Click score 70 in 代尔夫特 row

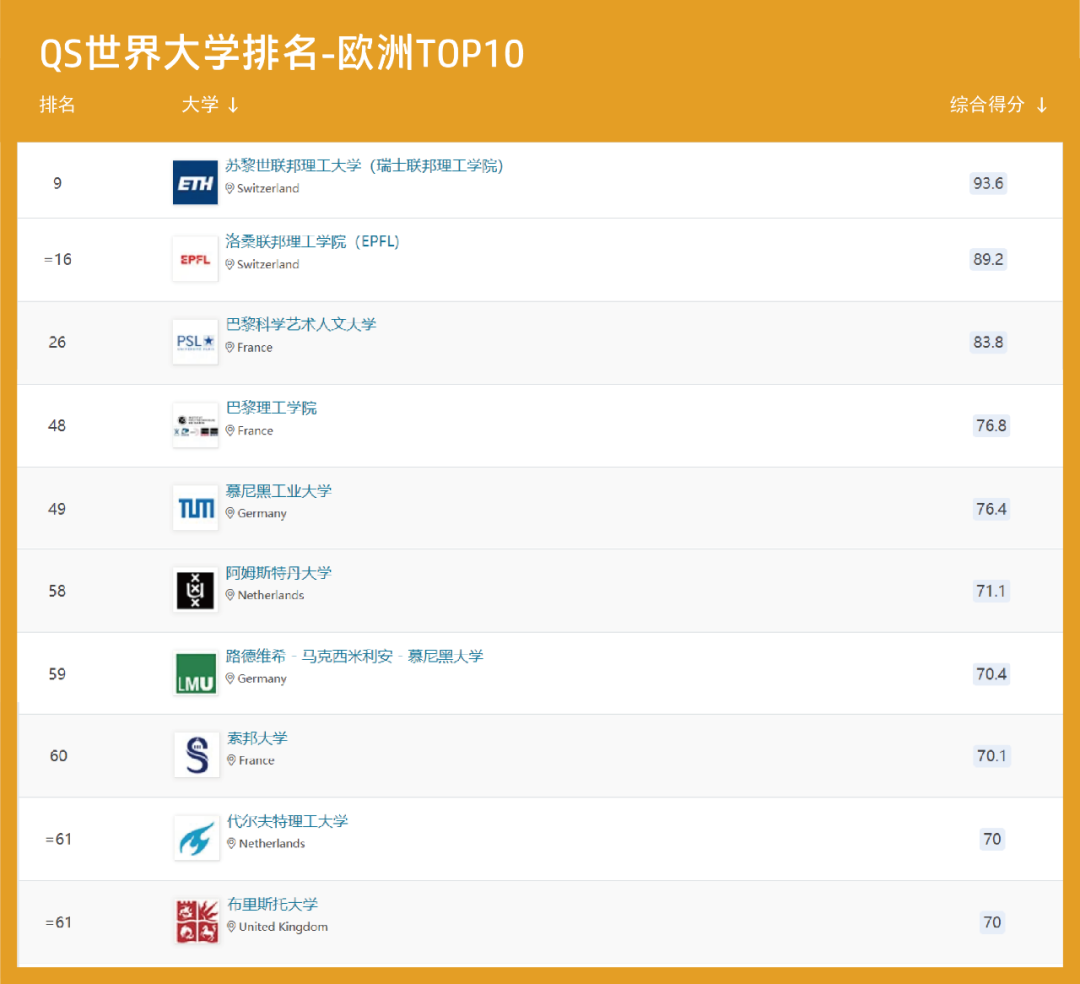pos(992,839)
